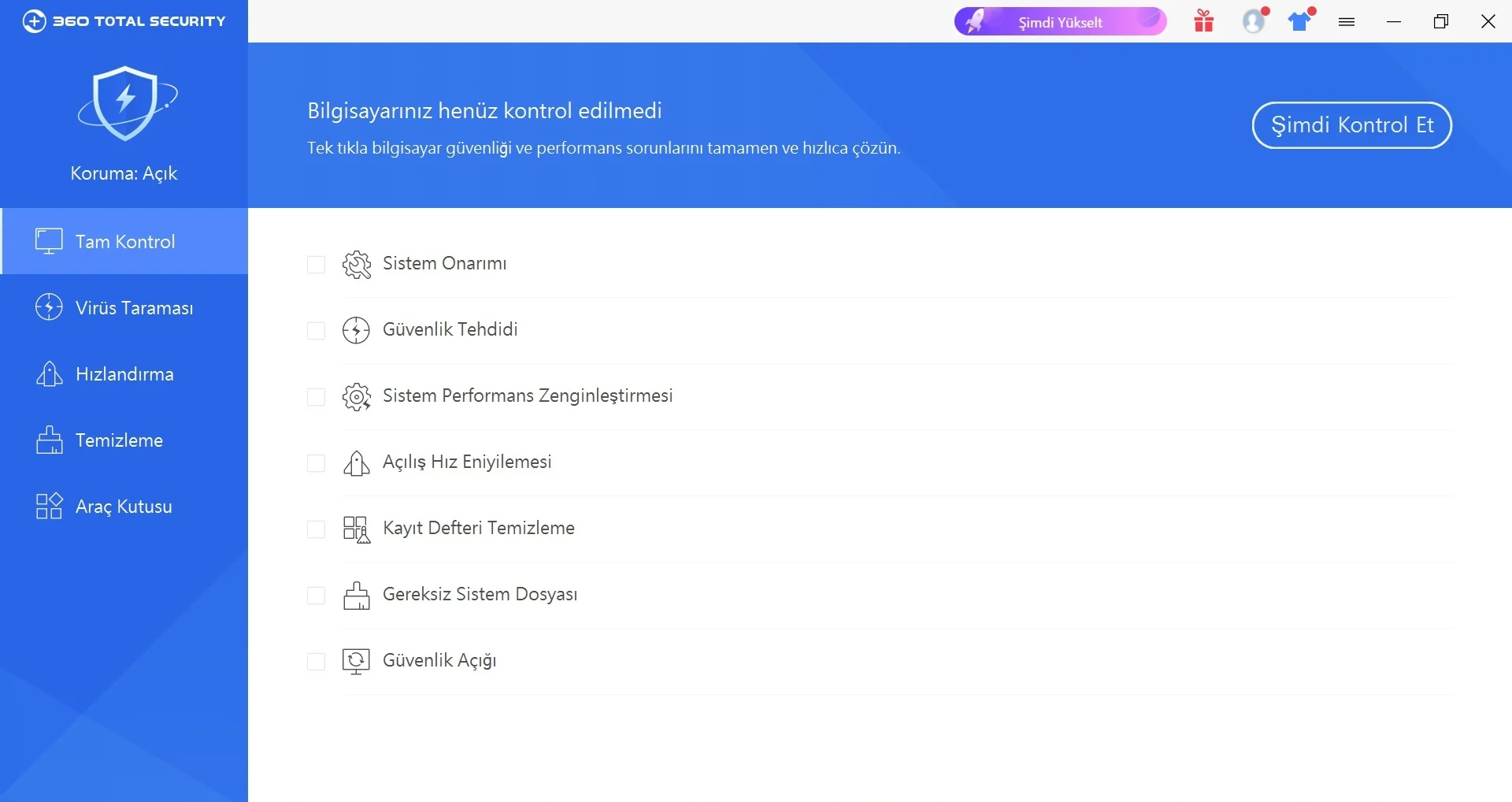
Task: Click the Güvenlik Açığı label
Action: point(439,660)
